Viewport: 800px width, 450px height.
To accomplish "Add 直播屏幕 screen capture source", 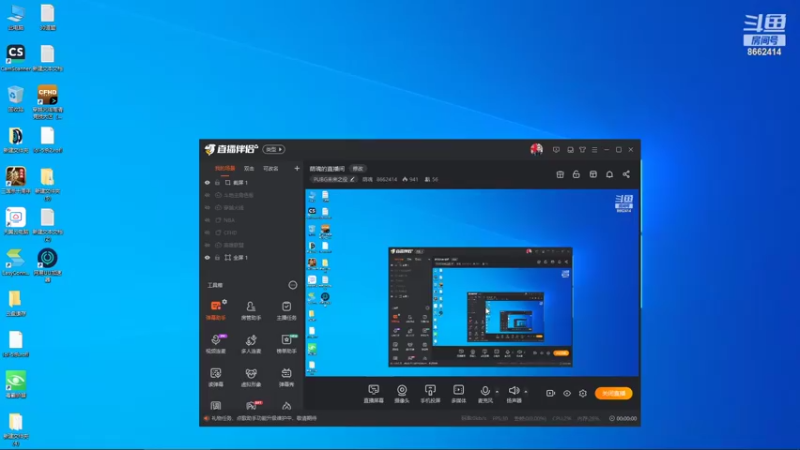I will click(x=373, y=394).
